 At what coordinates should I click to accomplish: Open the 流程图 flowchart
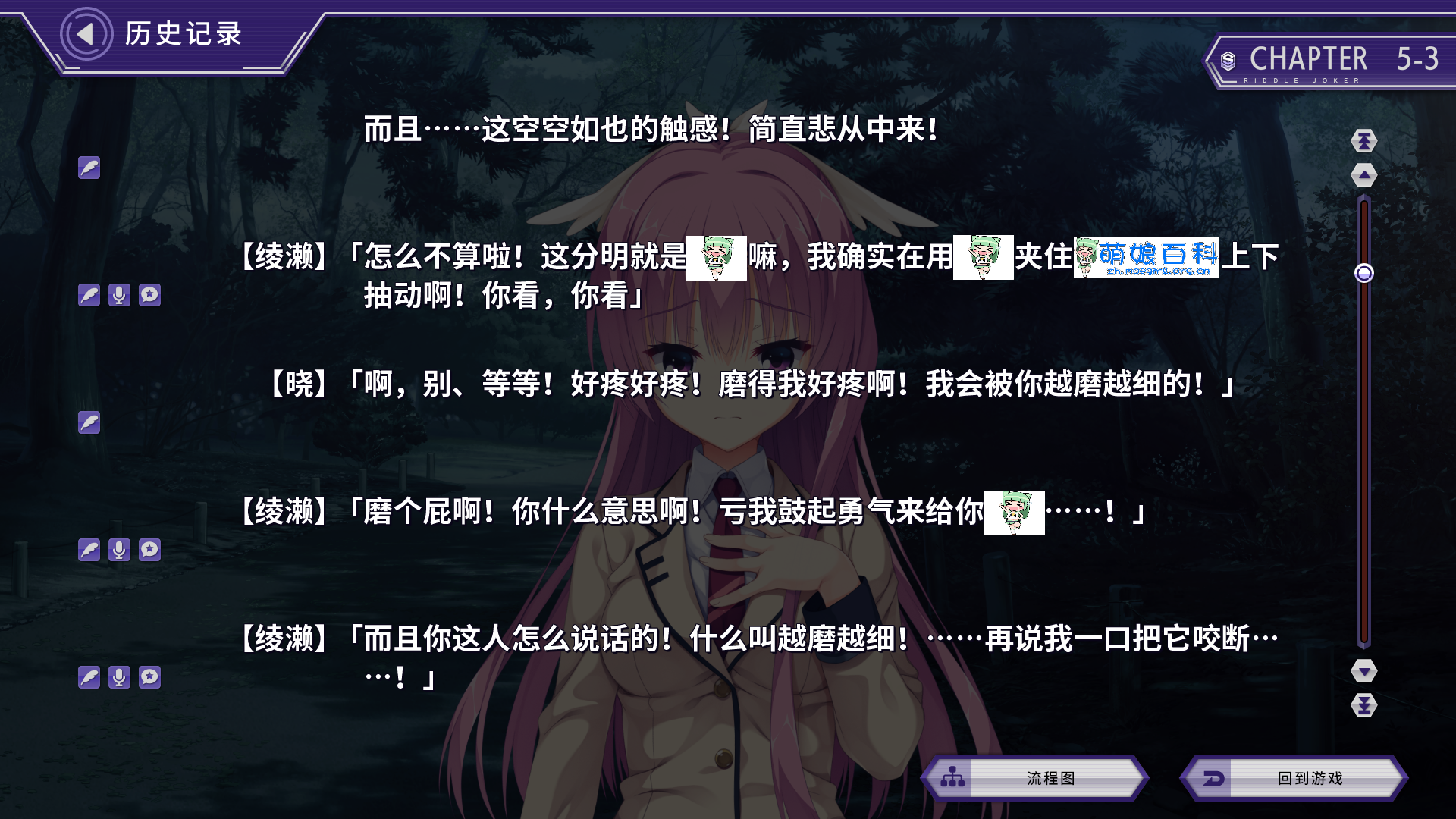point(1035,778)
